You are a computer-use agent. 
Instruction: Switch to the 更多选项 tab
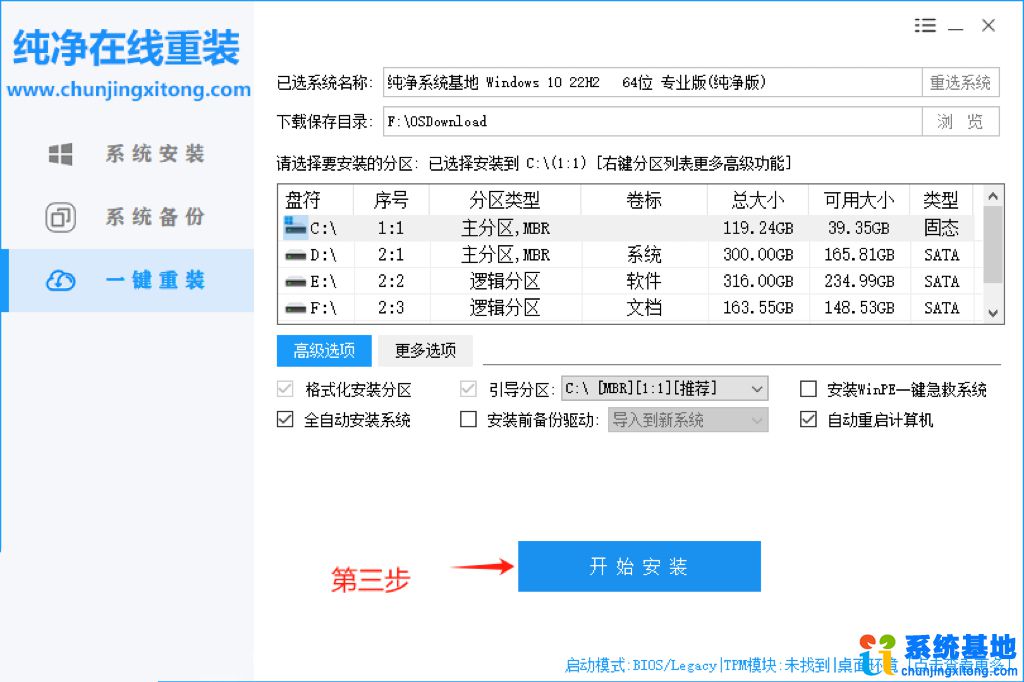point(425,351)
